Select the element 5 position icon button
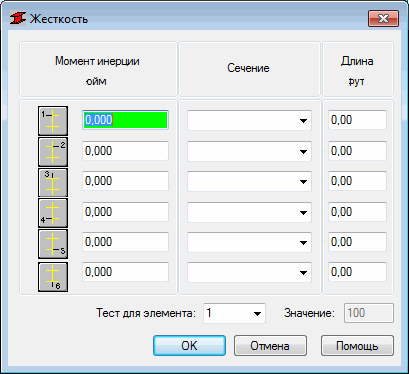Screen dimensions: 409x374 [53, 244]
